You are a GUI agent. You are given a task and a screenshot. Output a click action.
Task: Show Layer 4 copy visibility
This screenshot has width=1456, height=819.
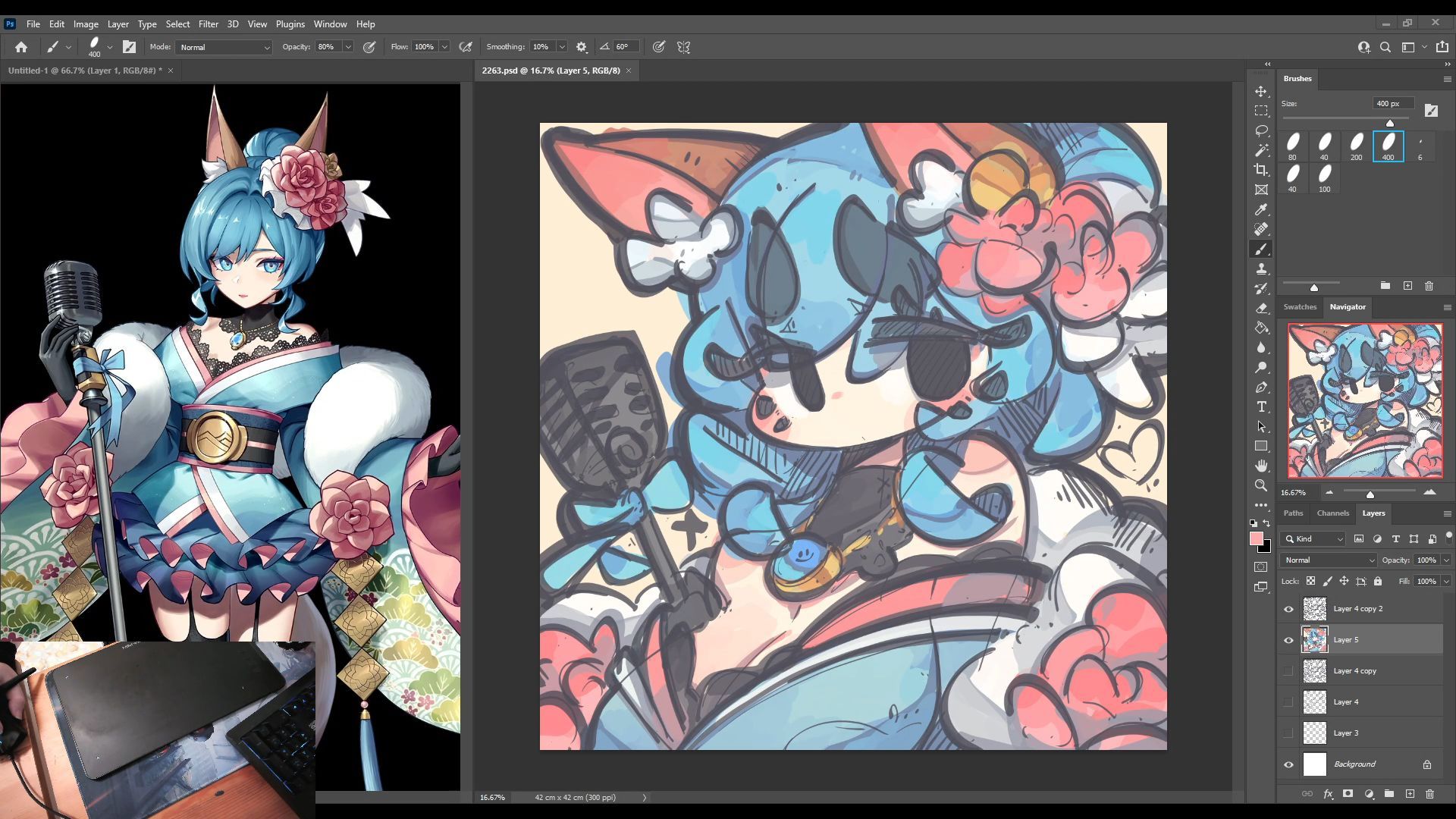point(1288,671)
